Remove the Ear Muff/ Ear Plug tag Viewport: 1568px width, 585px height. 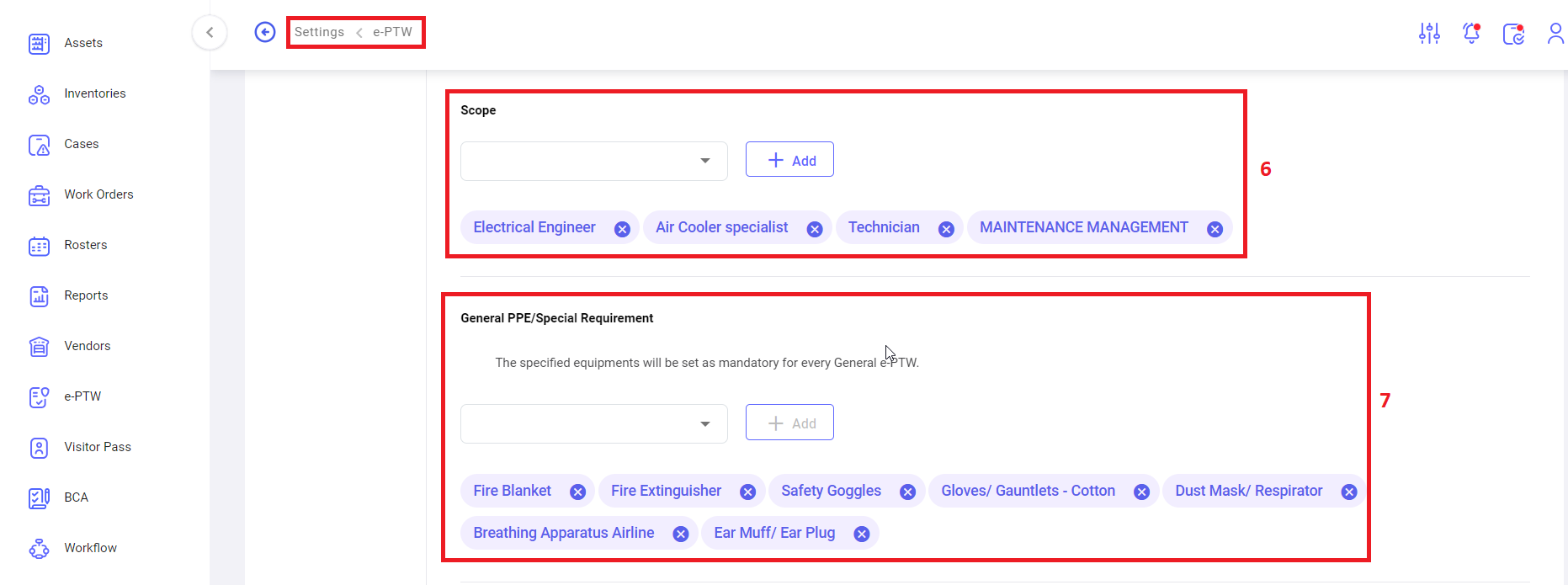coord(861,534)
